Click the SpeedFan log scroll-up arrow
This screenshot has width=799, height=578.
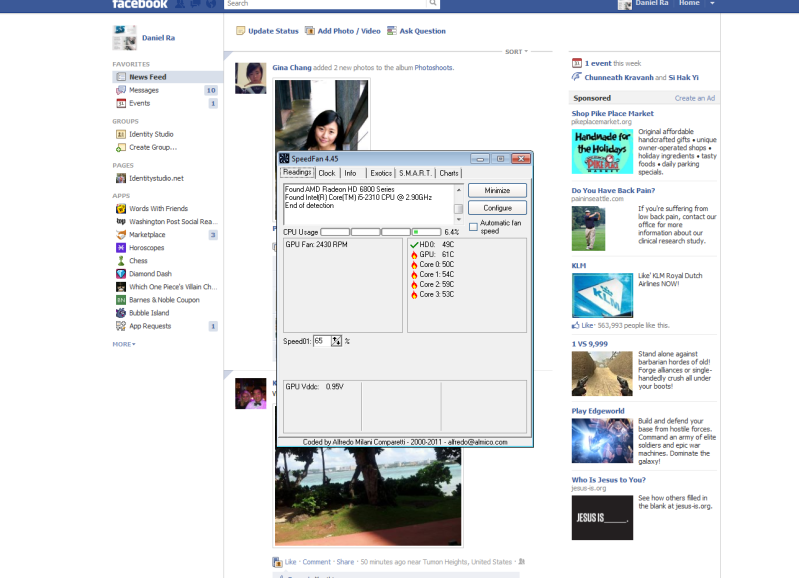click(459, 190)
